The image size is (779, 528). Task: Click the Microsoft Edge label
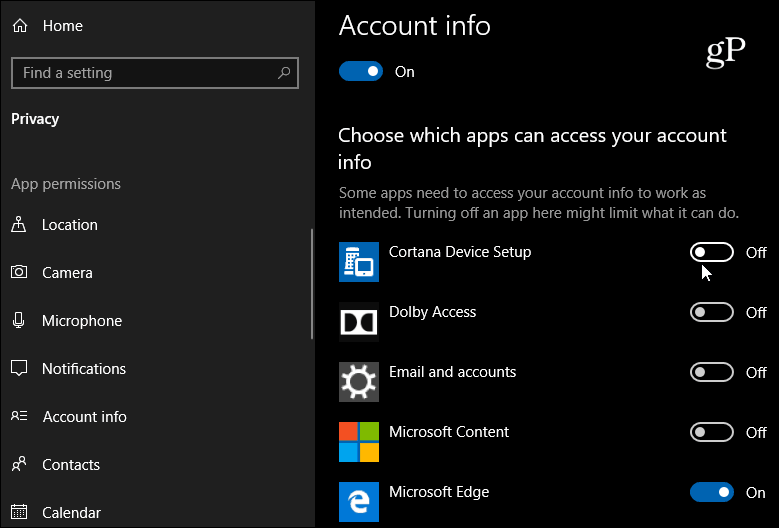(x=439, y=492)
